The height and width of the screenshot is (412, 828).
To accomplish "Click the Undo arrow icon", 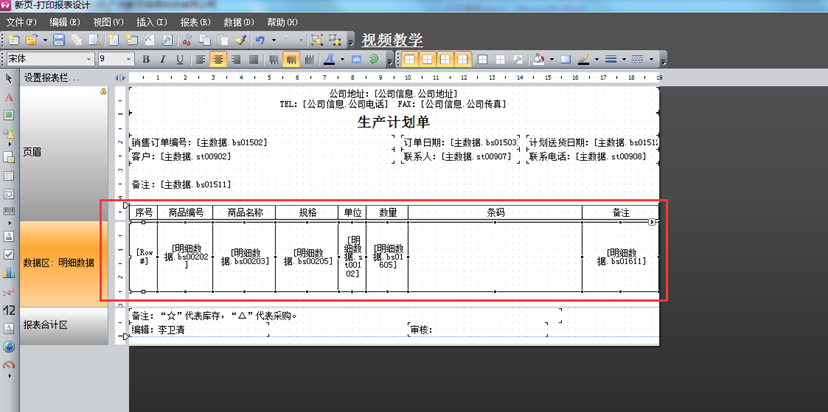I will [259, 40].
